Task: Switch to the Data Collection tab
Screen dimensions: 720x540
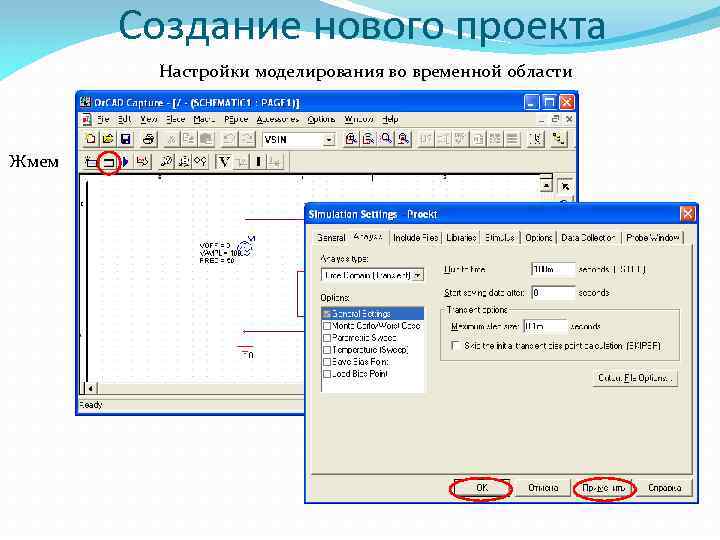Action: (588, 238)
